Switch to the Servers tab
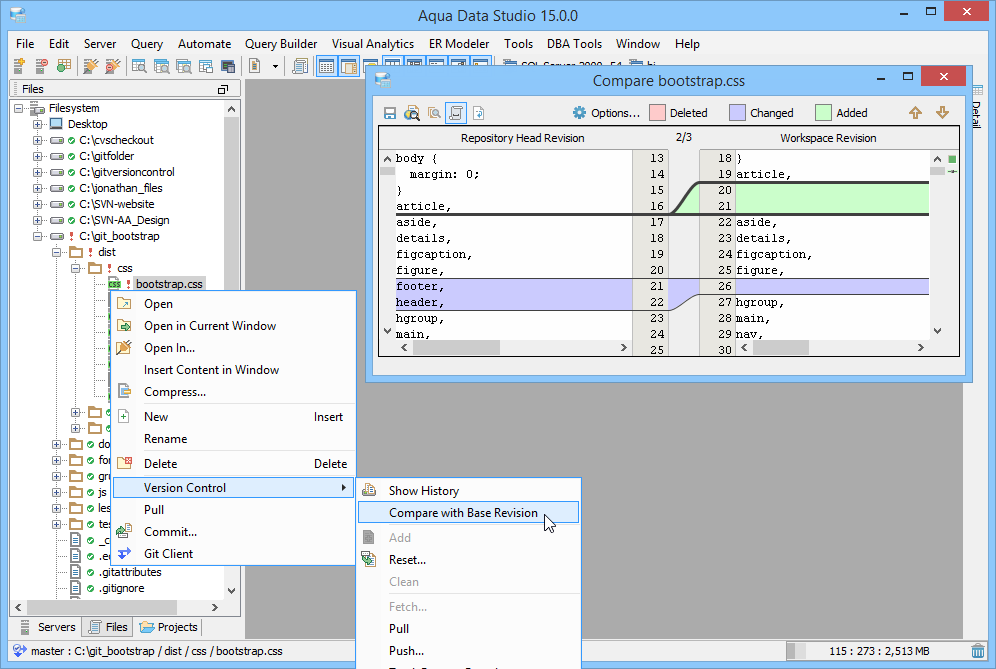The width and height of the screenshot is (996, 669). [x=48, y=627]
